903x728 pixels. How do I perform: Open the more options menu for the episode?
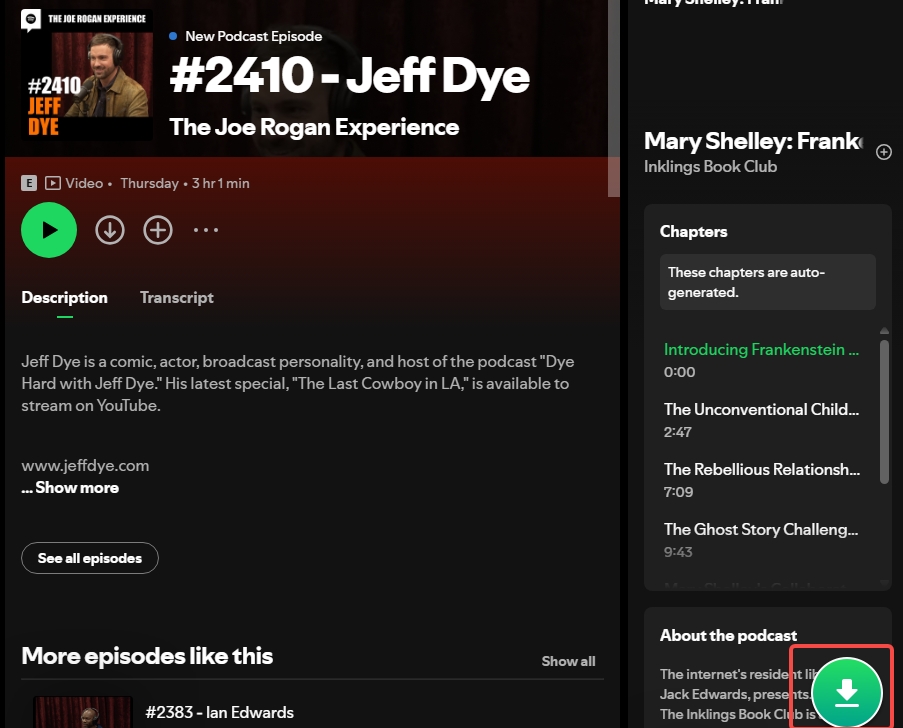click(x=205, y=230)
